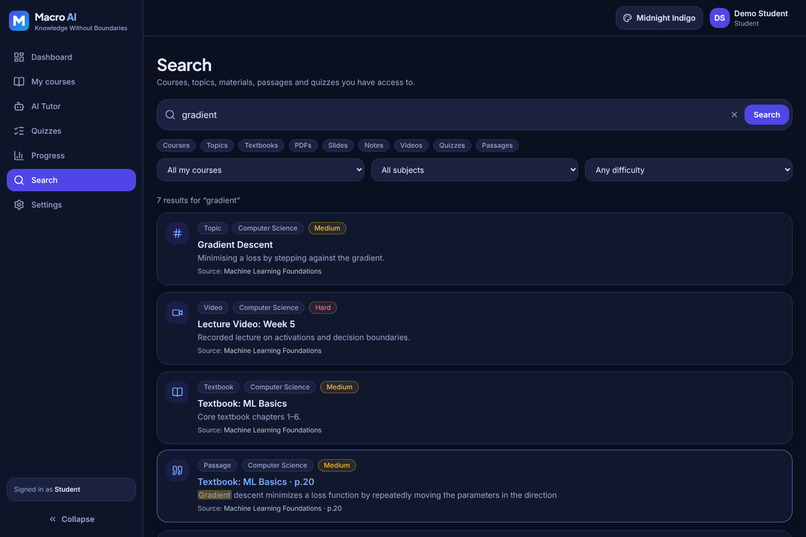Click the book icon on Textbook: ML Basics

tap(177, 392)
